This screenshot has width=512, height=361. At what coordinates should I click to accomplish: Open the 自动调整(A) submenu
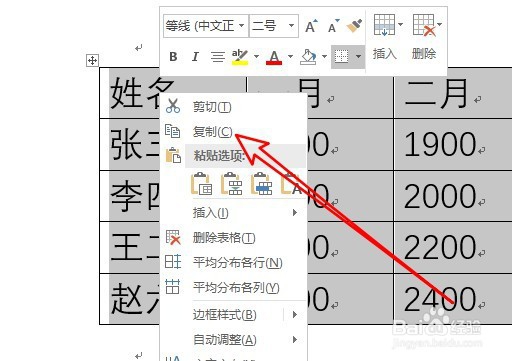[233, 340]
